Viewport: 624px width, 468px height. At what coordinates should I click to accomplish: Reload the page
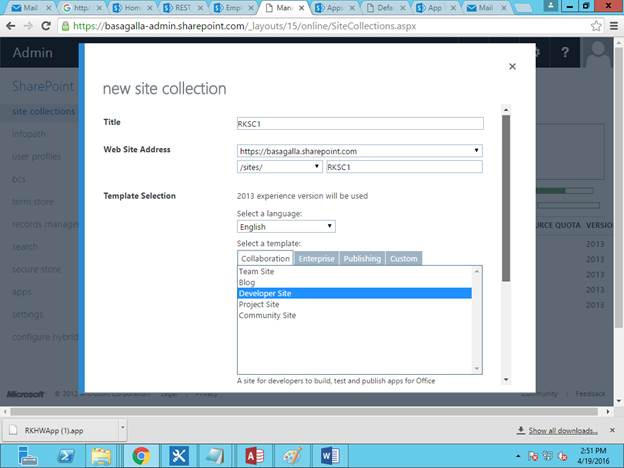point(46,26)
